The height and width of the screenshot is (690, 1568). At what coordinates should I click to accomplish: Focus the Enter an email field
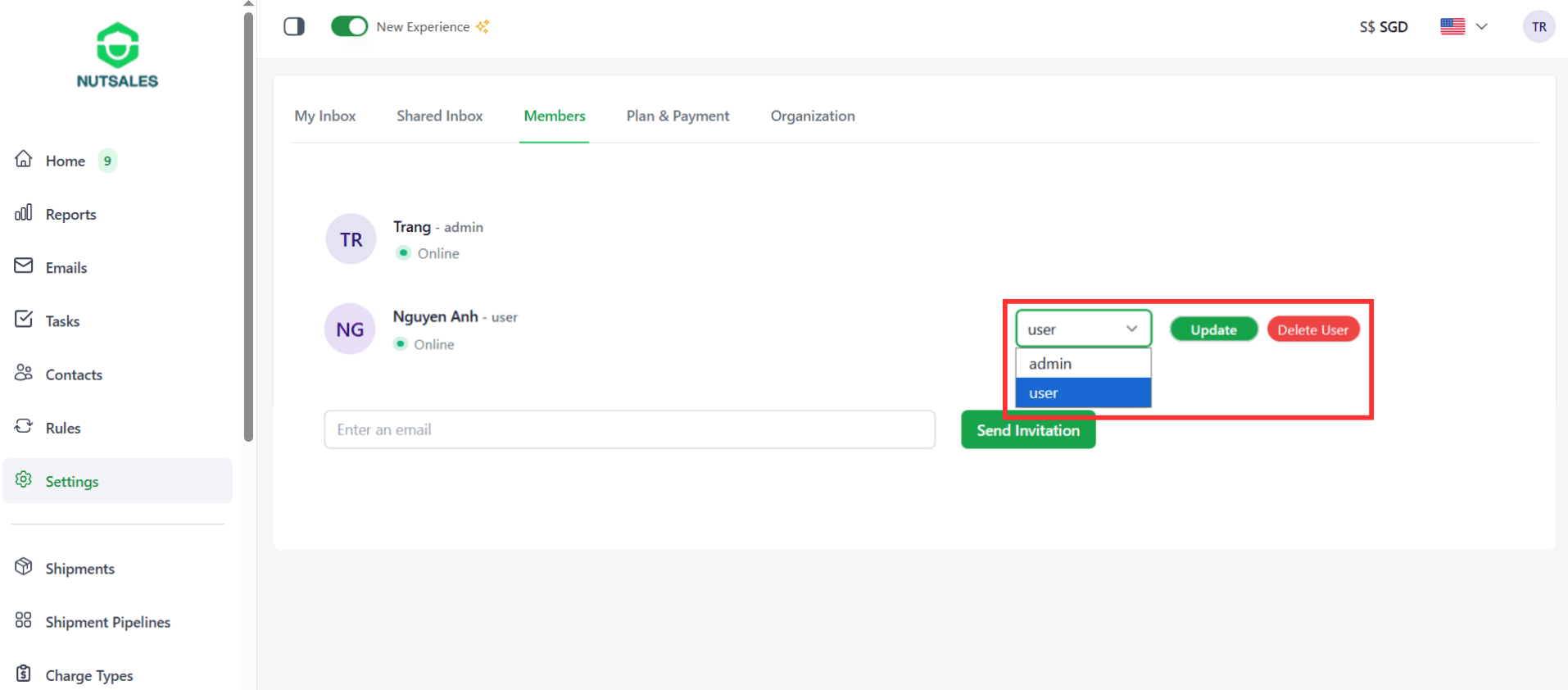[x=629, y=429]
